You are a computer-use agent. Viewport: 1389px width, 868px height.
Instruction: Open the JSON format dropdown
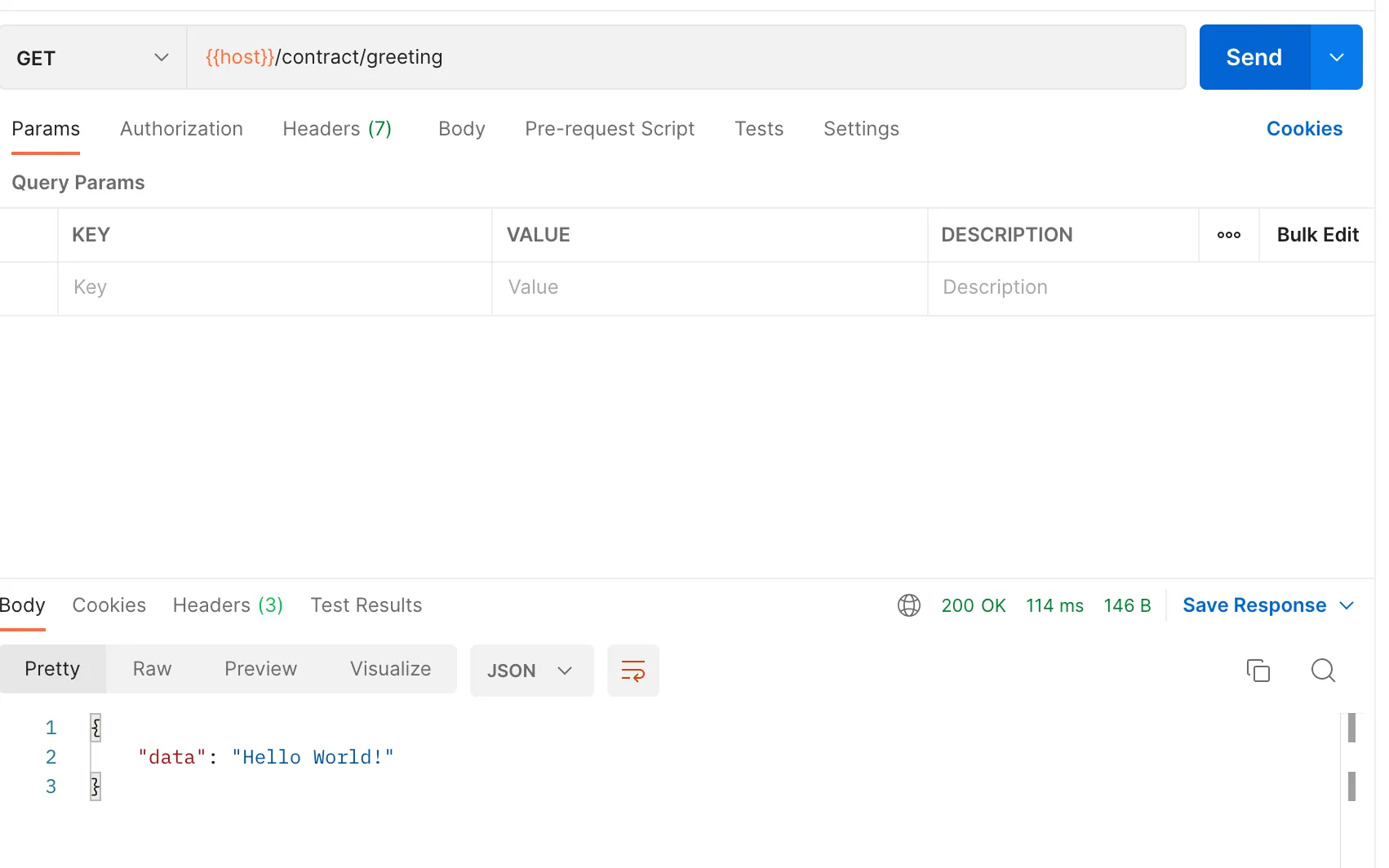tap(532, 671)
